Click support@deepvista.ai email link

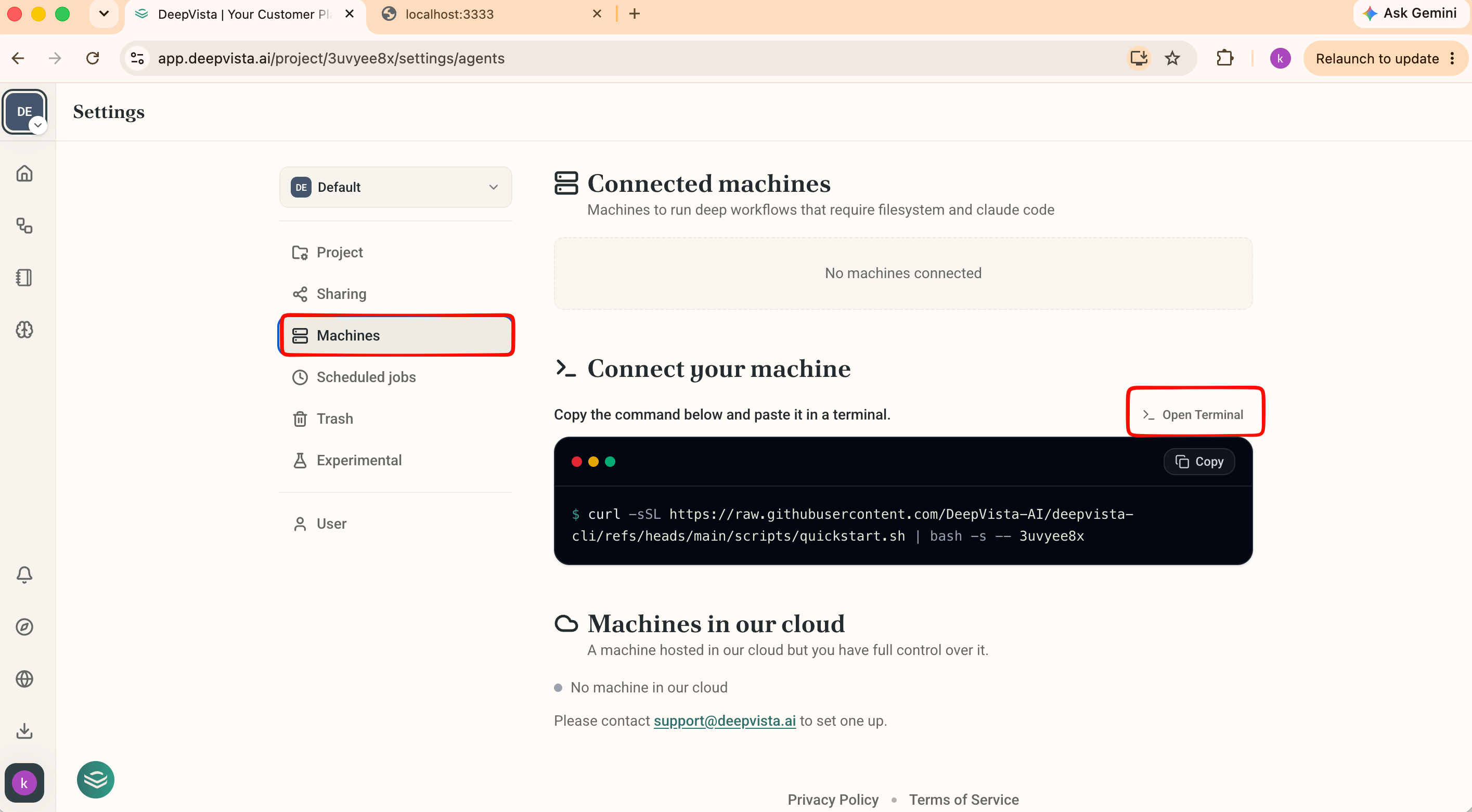[724, 721]
